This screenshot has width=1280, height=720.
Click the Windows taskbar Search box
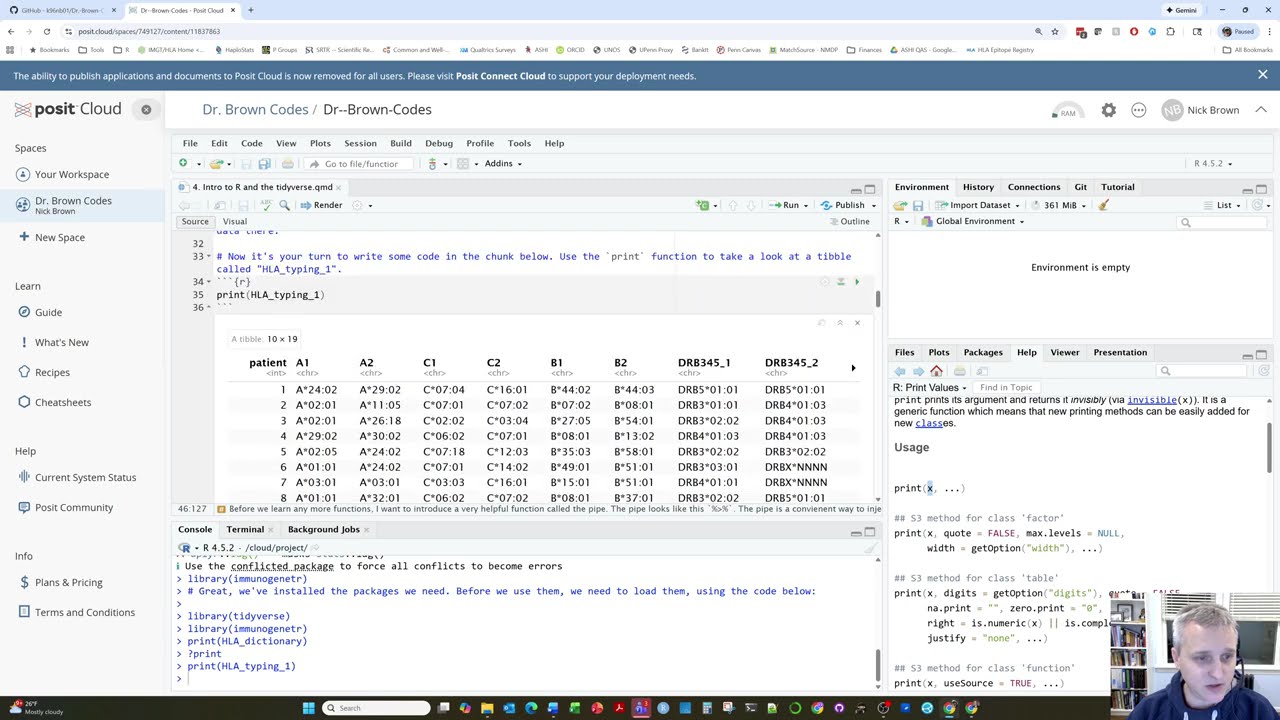(376, 708)
